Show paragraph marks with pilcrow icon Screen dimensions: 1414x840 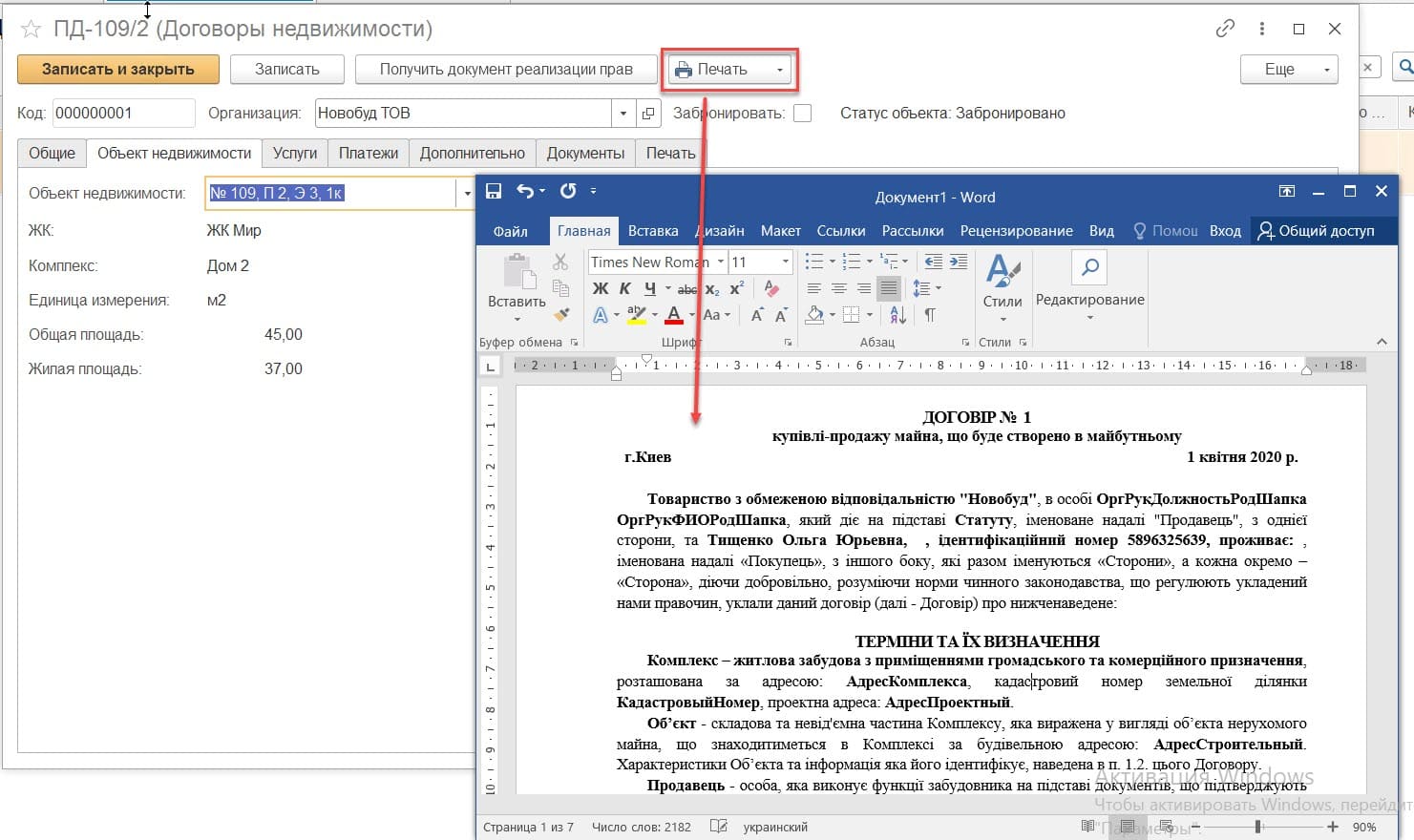click(930, 314)
